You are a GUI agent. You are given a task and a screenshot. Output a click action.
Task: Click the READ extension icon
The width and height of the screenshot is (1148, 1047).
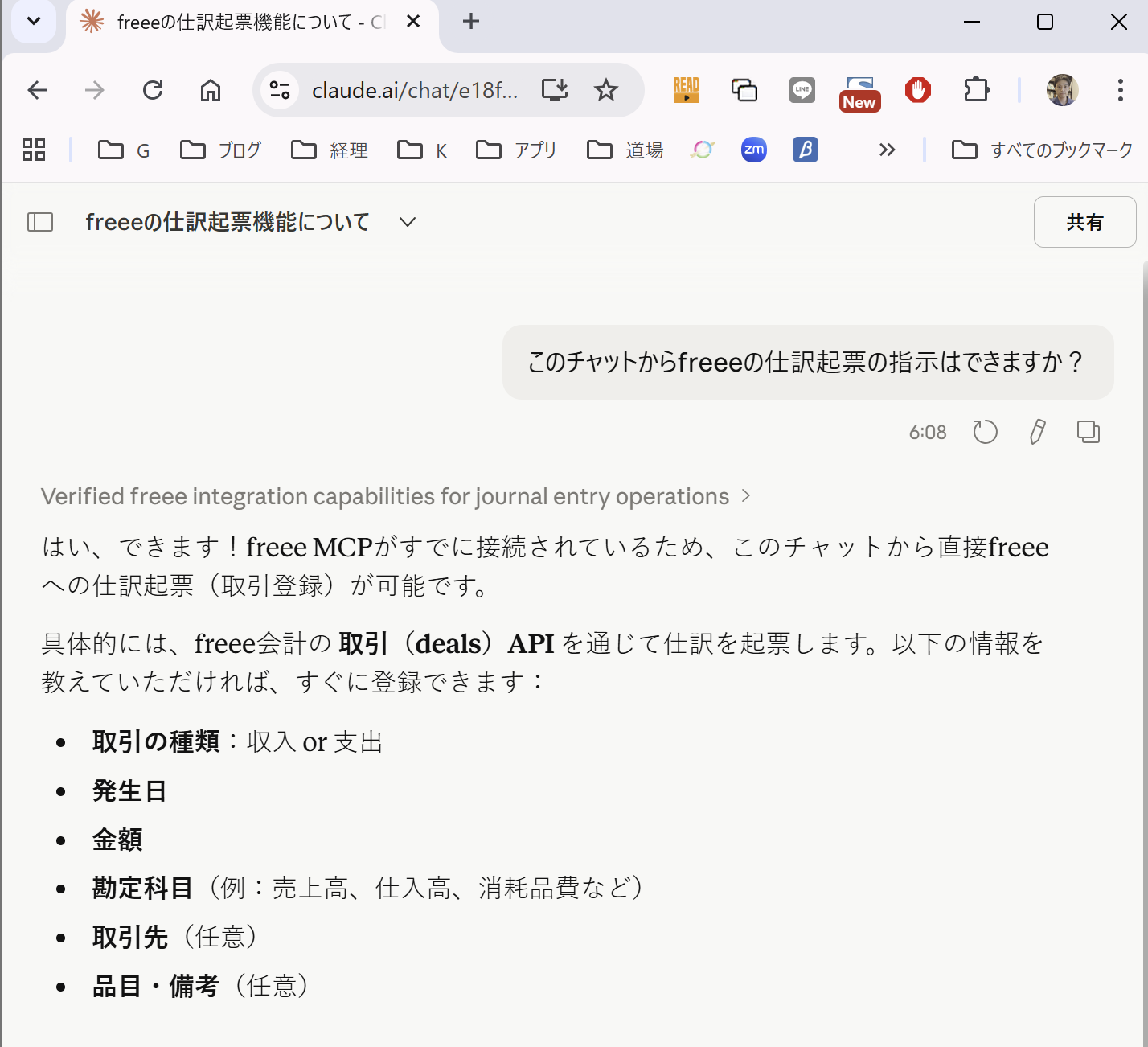click(686, 90)
